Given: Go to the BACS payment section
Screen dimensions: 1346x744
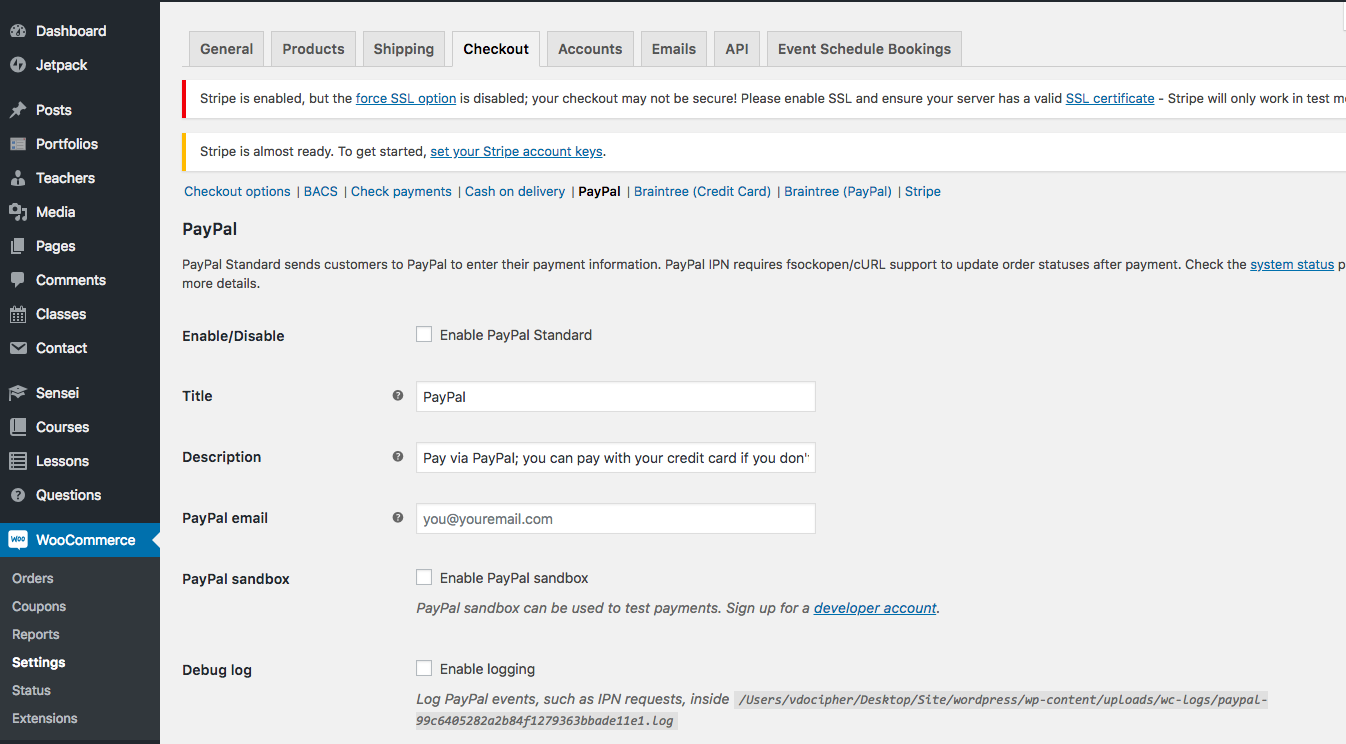Looking at the screenshot, I should [x=321, y=192].
